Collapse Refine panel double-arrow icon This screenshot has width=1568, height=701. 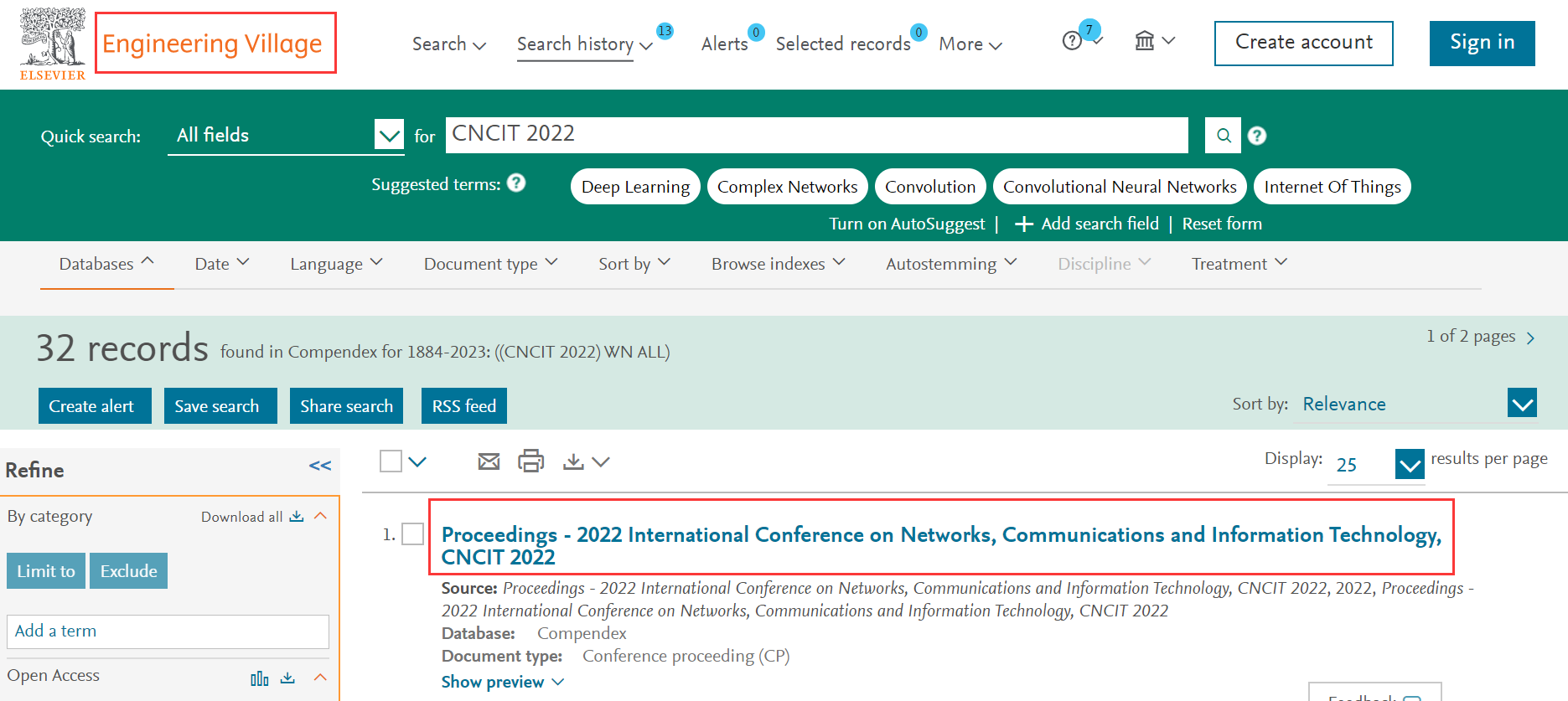(320, 466)
